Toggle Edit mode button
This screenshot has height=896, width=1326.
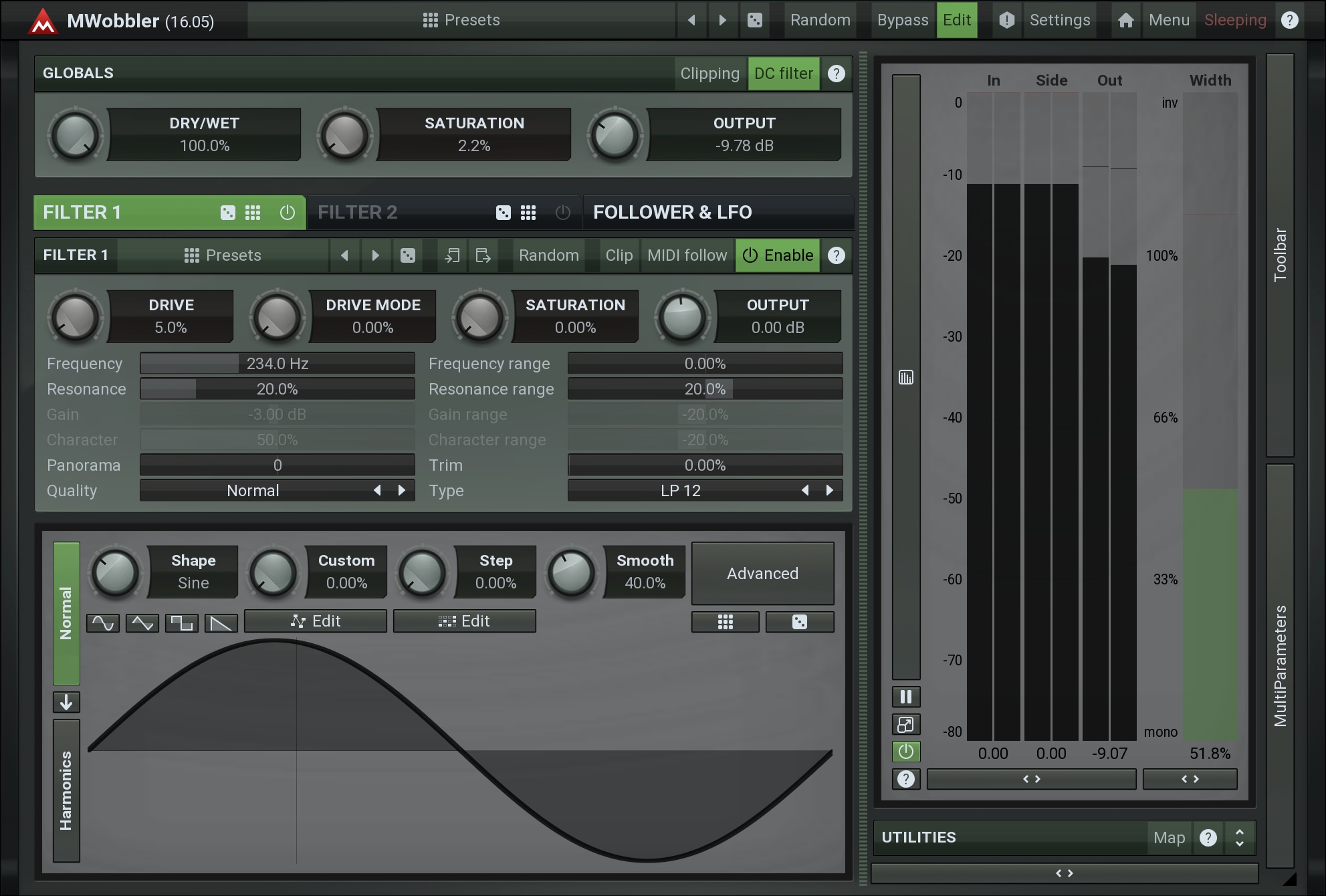click(x=957, y=20)
